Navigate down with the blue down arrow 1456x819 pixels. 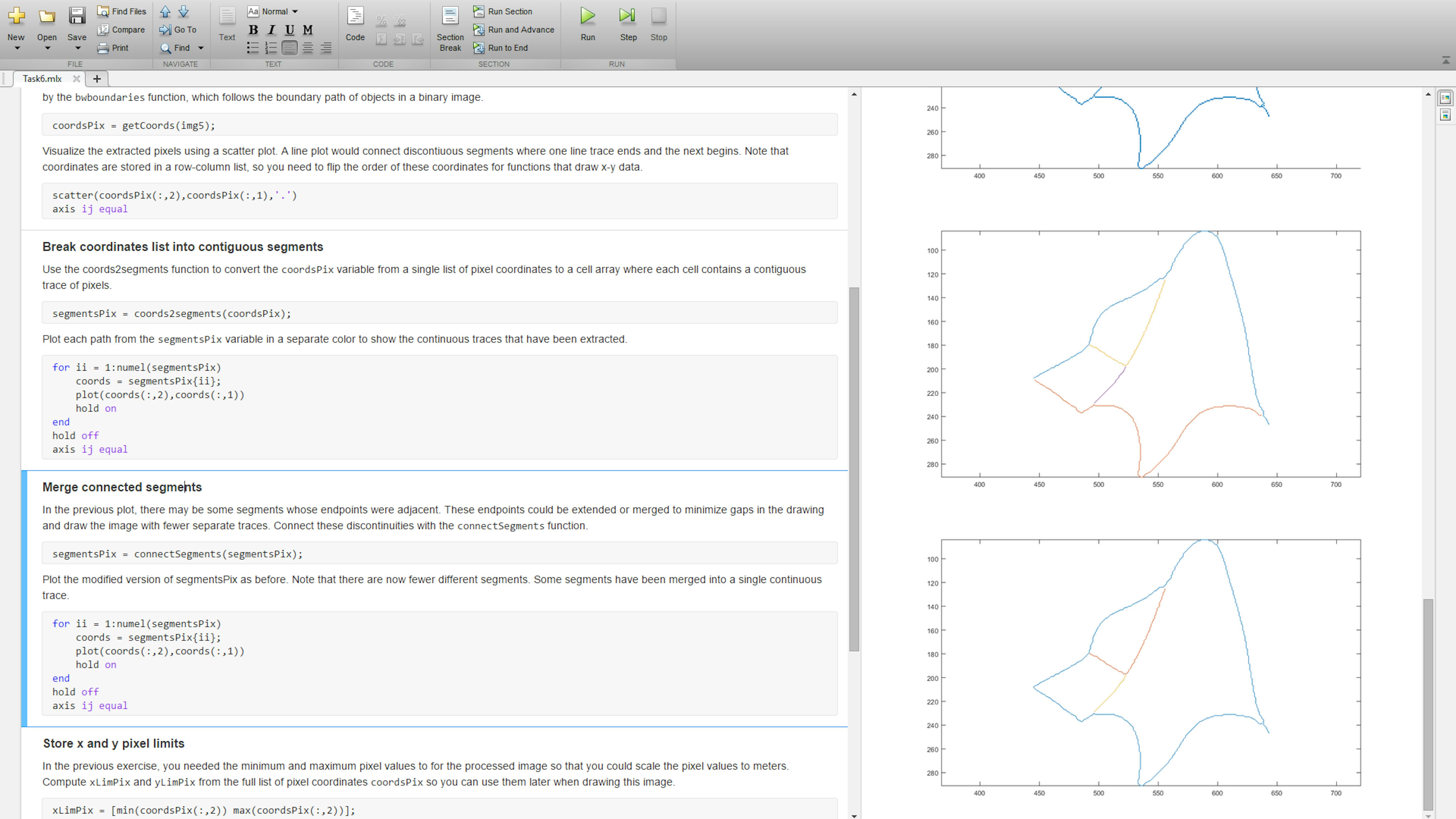[184, 11]
